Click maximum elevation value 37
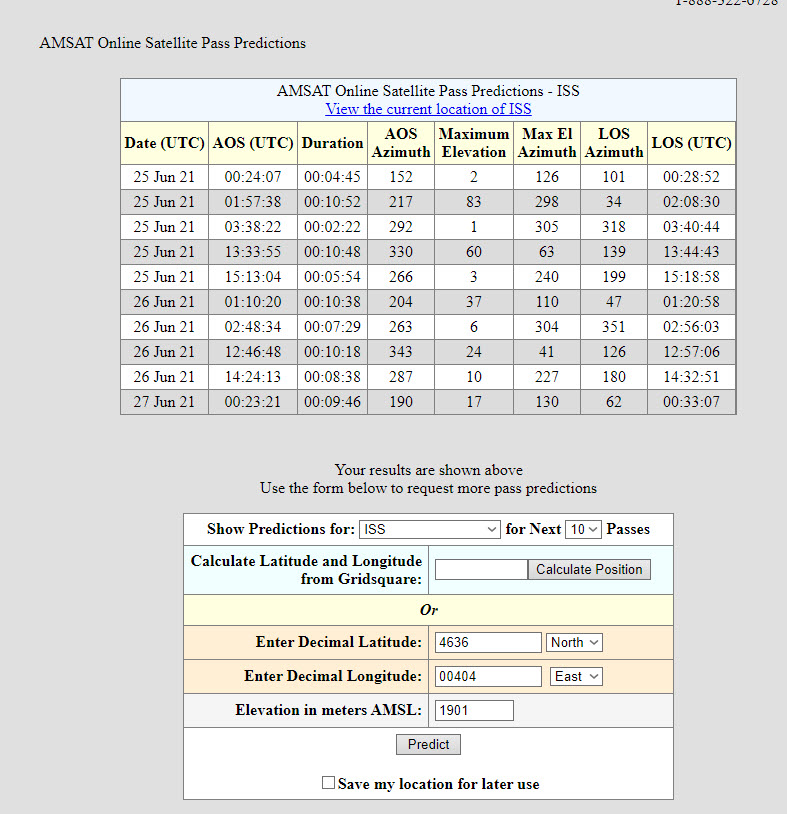The image size is (787, 814). pos(473,302)
